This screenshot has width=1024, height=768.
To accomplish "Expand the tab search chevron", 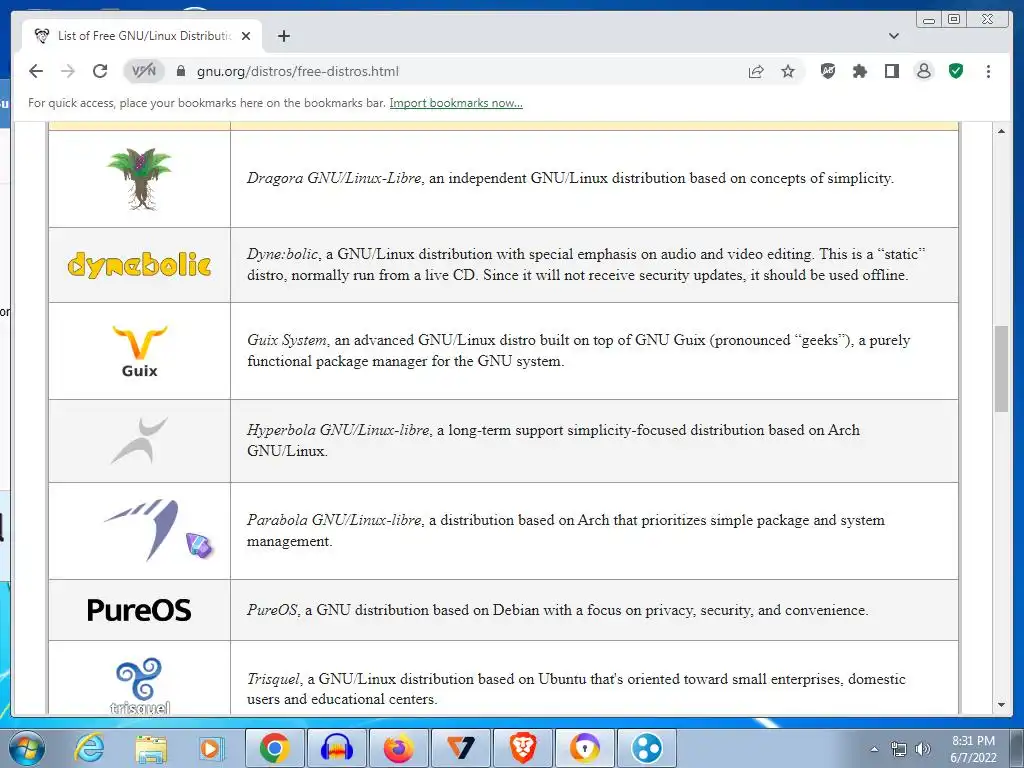I will 894,36.
